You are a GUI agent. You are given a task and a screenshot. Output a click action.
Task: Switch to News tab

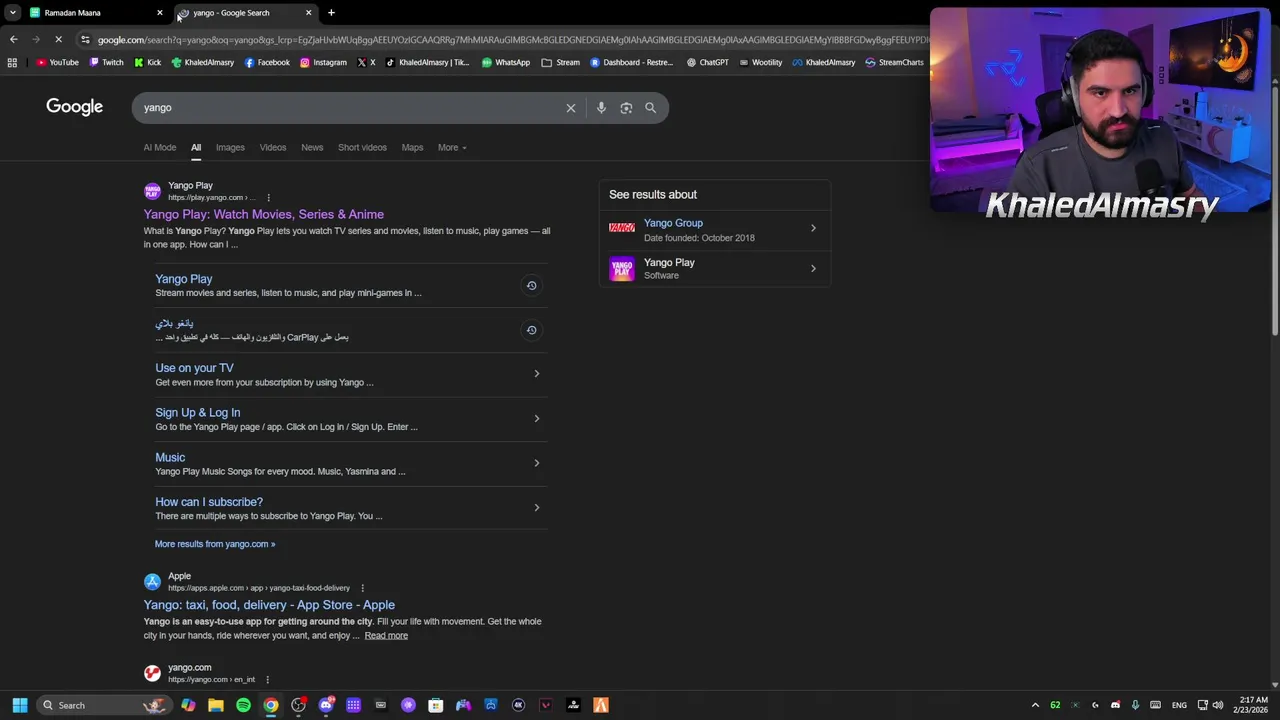(312, 148)
